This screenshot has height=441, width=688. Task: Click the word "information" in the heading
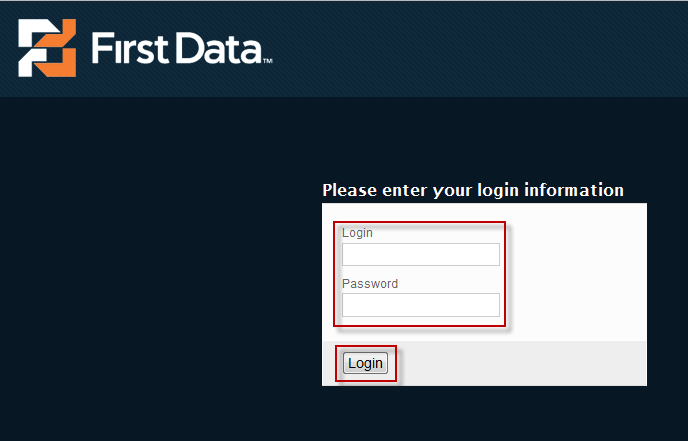pos(574,190)
